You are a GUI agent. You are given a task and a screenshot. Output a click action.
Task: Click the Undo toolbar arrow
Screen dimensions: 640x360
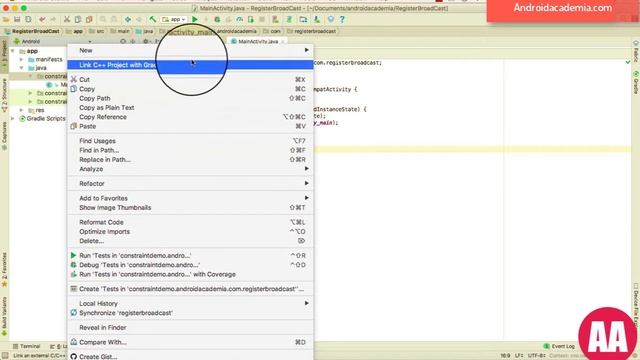pyautogui.click(x=42, y=19)
